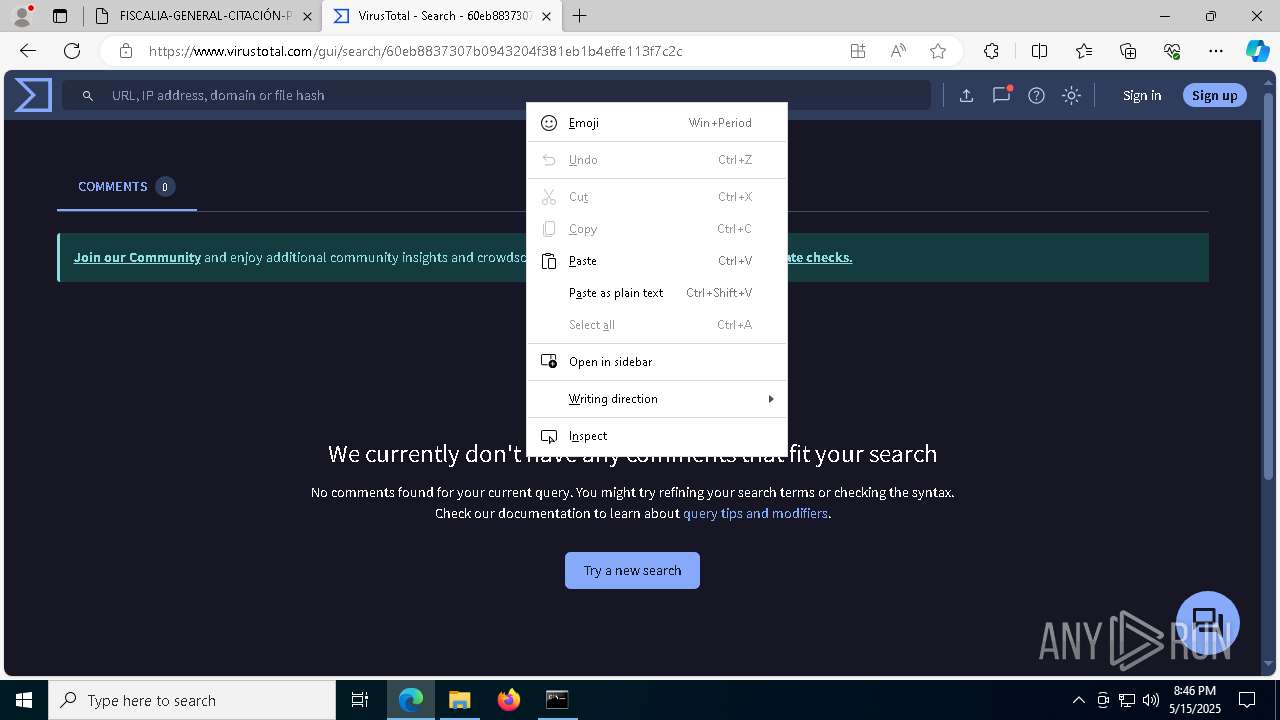Add page to favorites star icon
Viewport: 1280px width, 720px height.
pos(937,51)
